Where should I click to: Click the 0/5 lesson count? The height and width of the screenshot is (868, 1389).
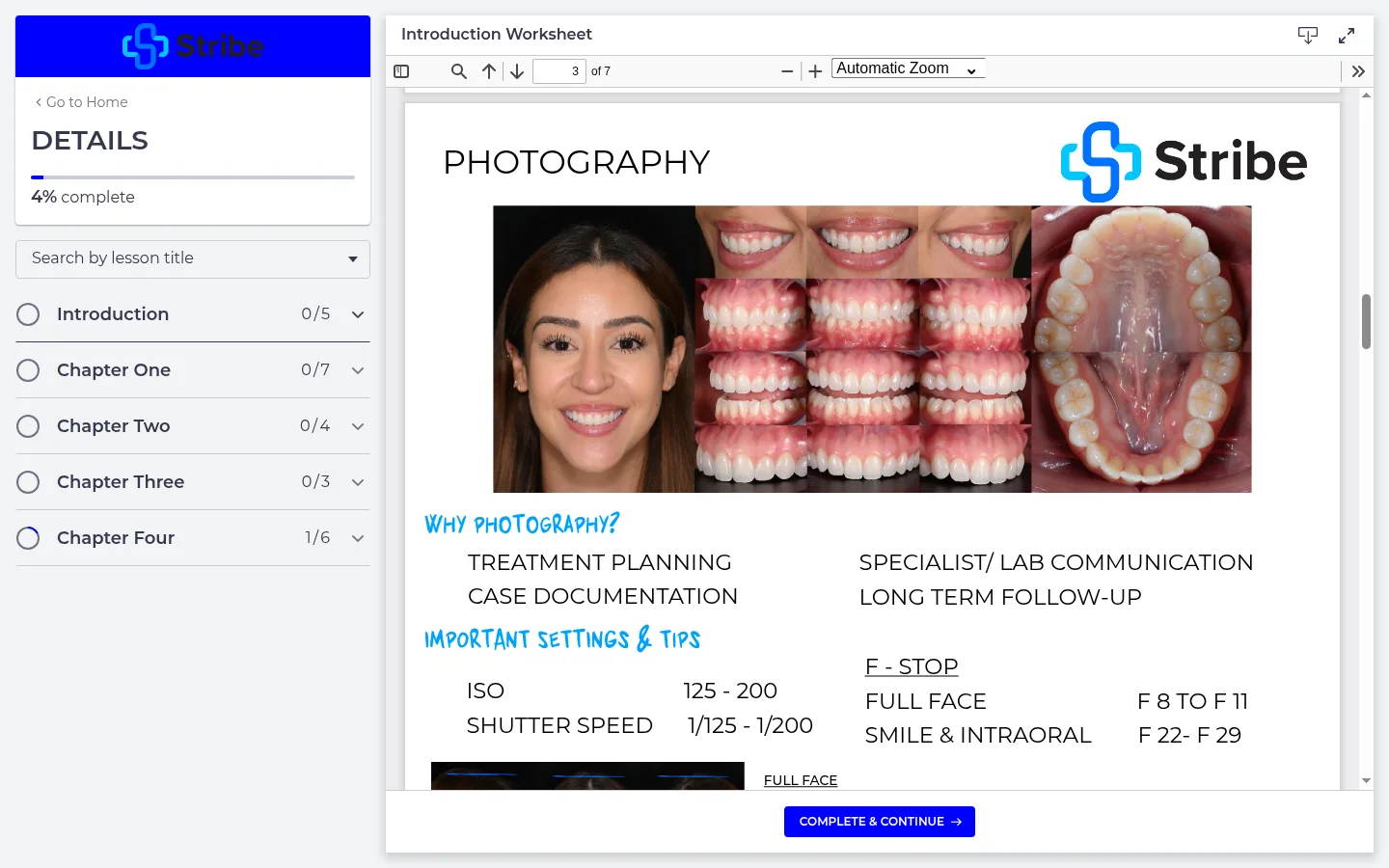click(315, 314)
